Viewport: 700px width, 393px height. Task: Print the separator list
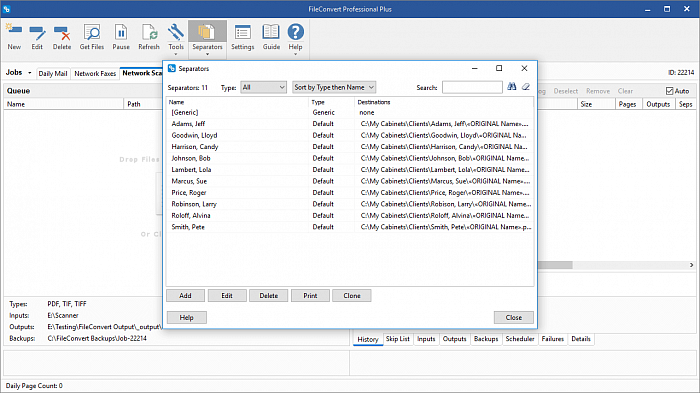pos(310,296)
